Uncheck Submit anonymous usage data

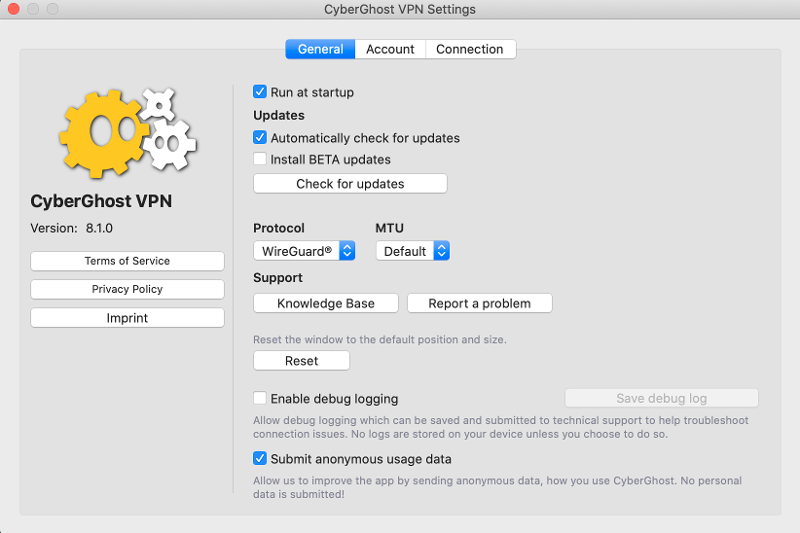260,459
